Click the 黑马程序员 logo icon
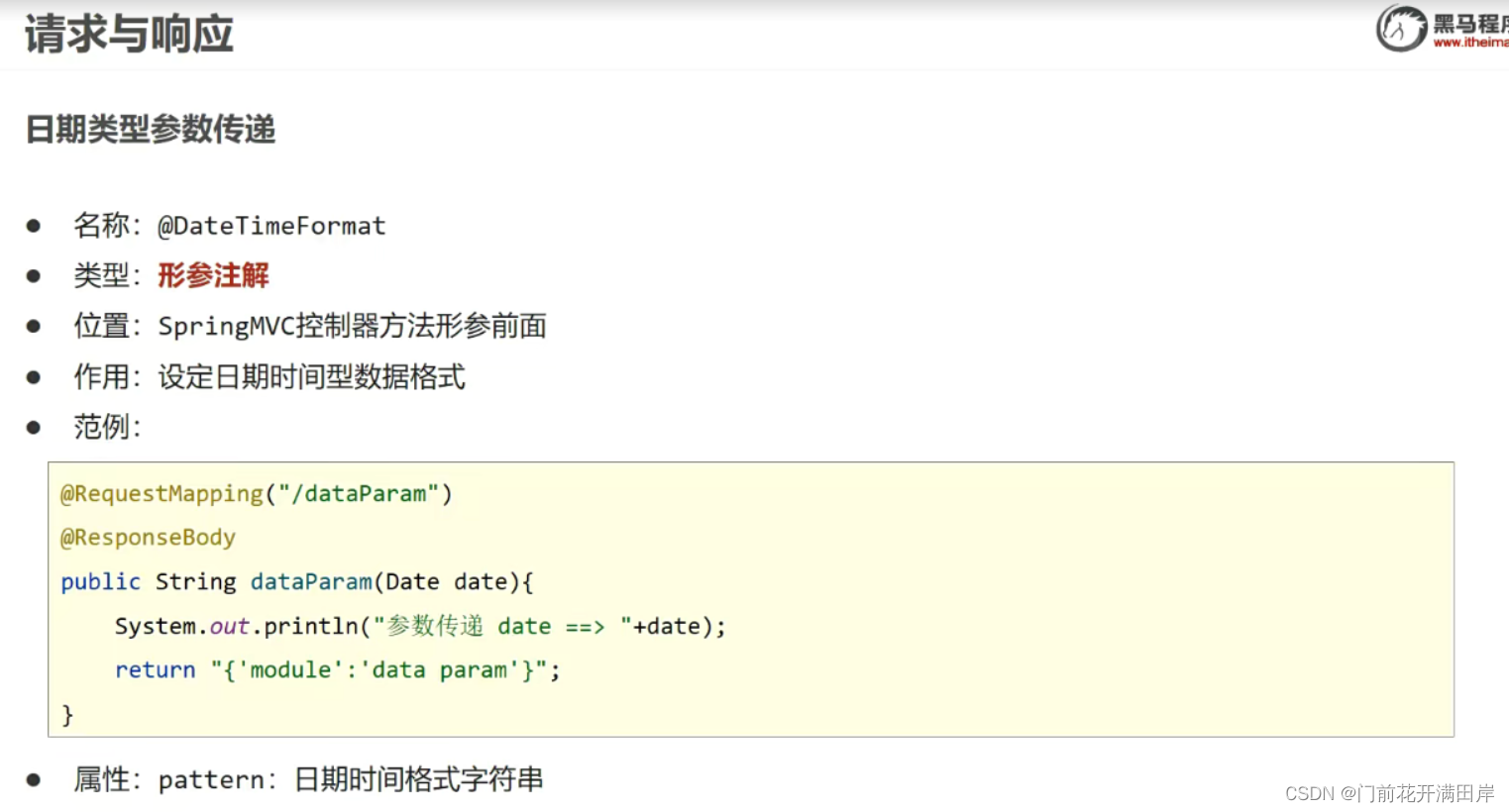The height and width of the screenshot is (812, 1509). click(1401, 28)
